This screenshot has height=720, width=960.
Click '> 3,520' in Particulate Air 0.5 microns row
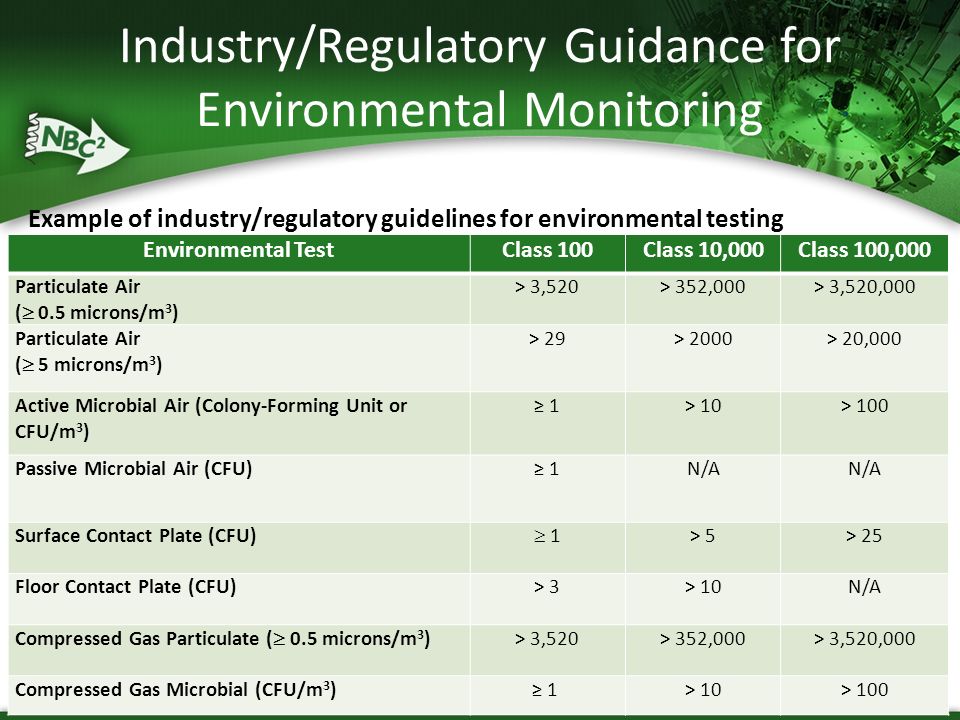pyautogui.click(x=547, y=287)
